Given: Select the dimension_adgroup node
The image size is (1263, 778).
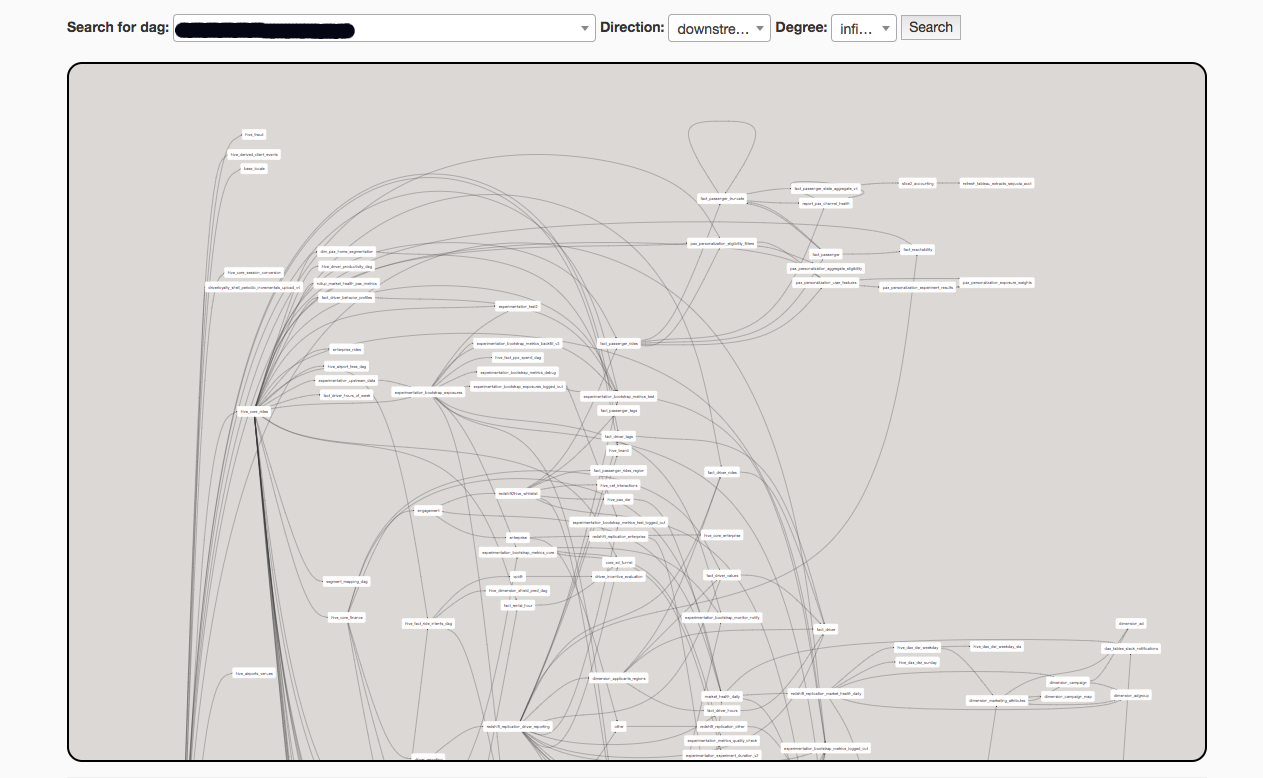Looking at the screenshot, I should (x=1131, y=694).
